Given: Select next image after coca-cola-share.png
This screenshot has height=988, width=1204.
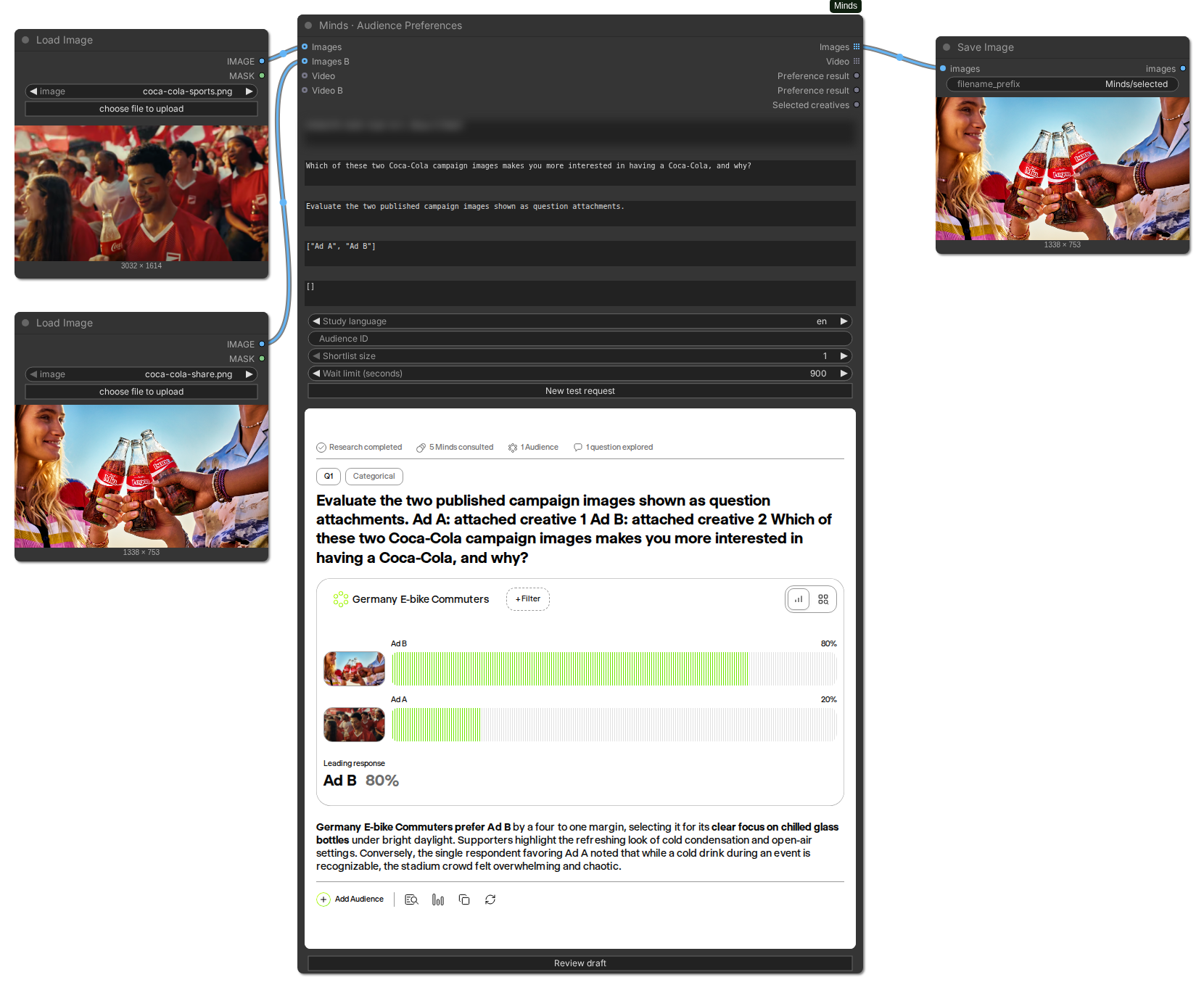Looking at the screenshot, I should click(250, 374).
